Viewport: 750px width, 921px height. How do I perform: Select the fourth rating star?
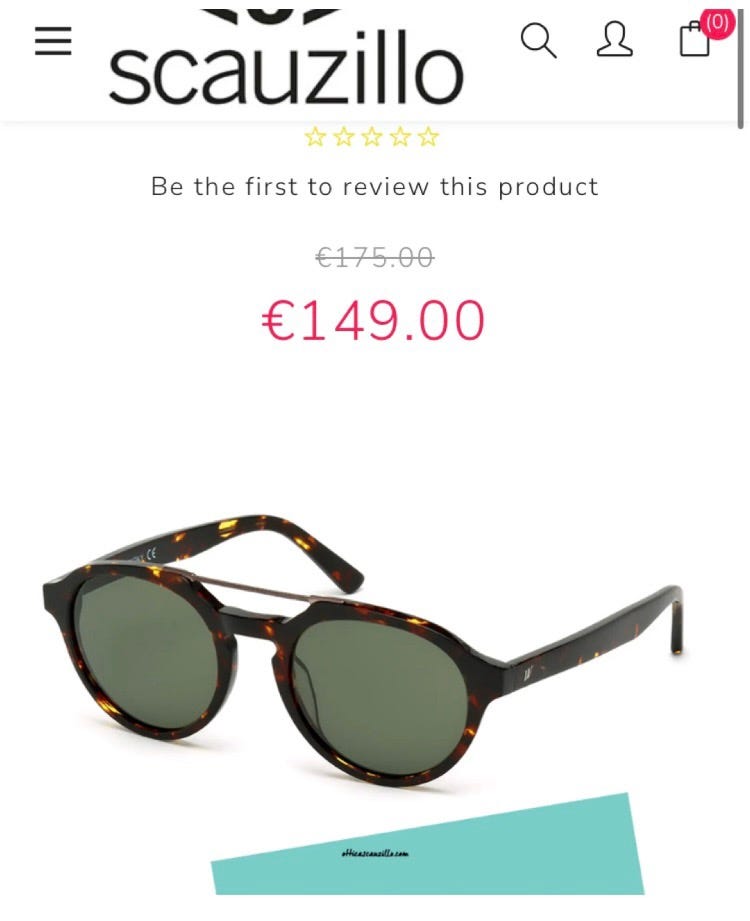coord(400,137)
